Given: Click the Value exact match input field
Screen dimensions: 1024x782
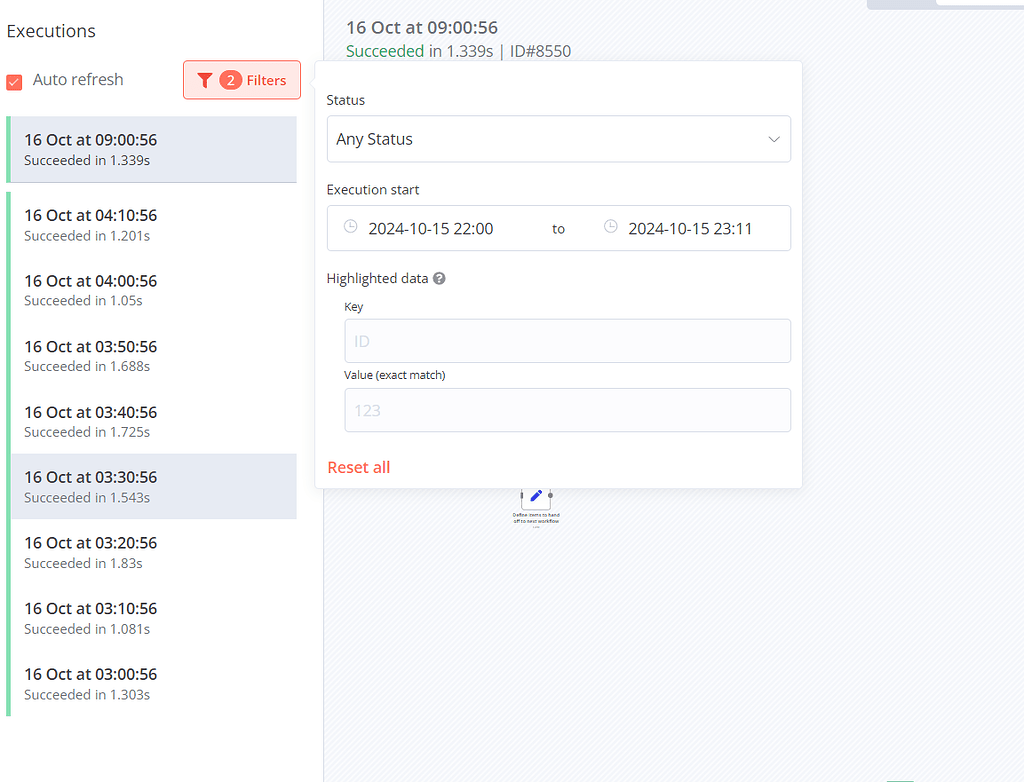Looking at the screenshot, I should tap(567, 410).
